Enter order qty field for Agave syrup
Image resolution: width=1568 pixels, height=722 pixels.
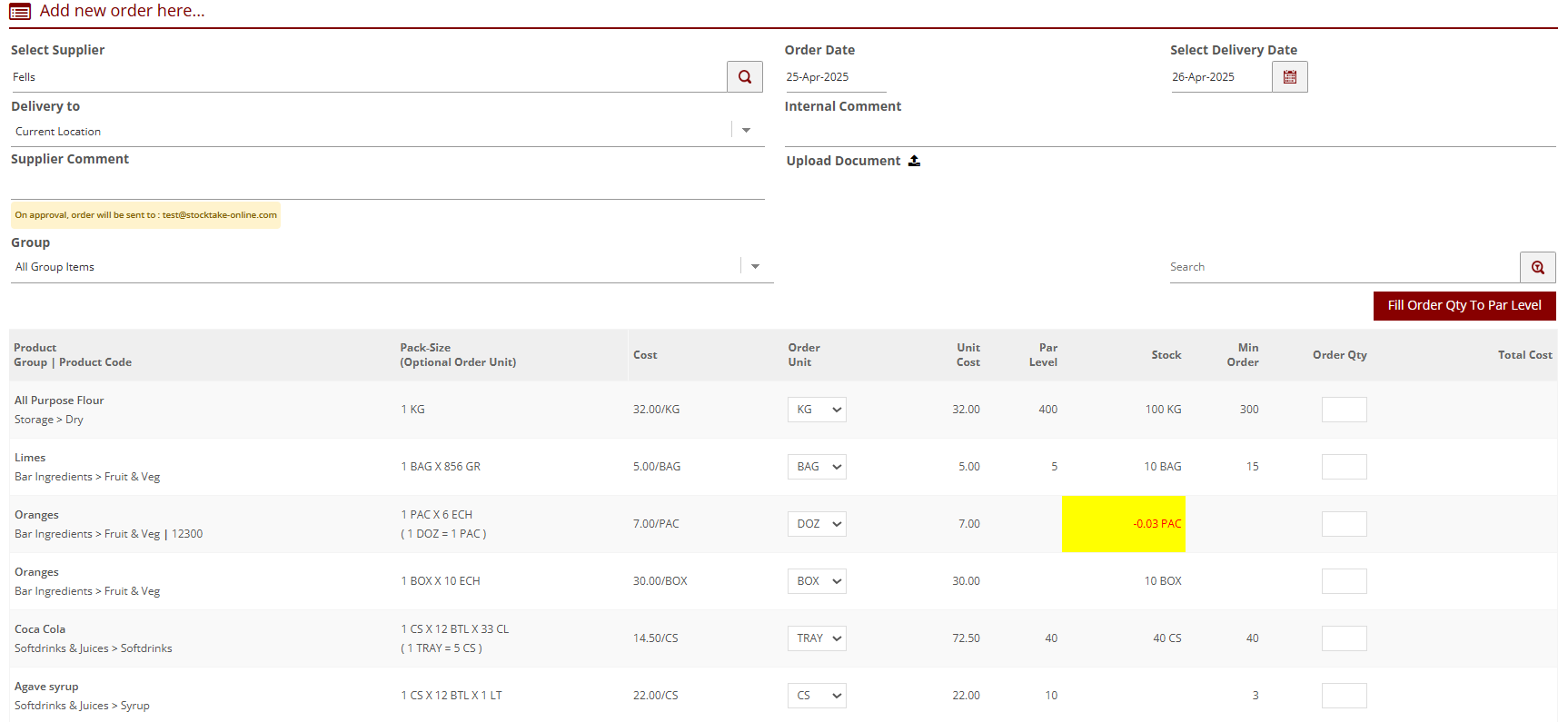tap(1344, 696)
